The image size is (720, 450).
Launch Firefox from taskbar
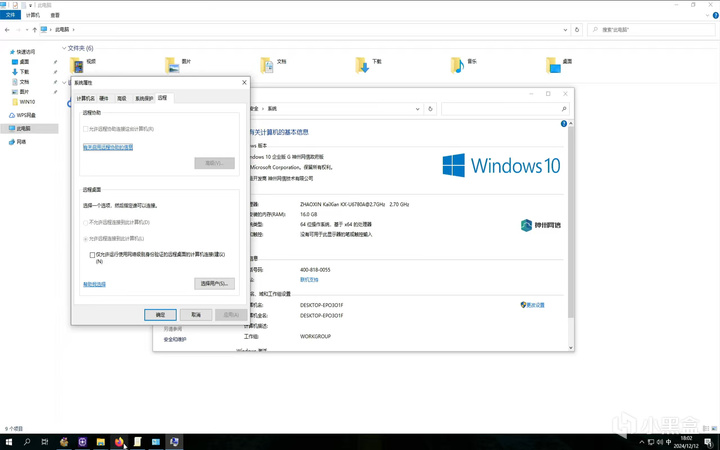[119, 442]
